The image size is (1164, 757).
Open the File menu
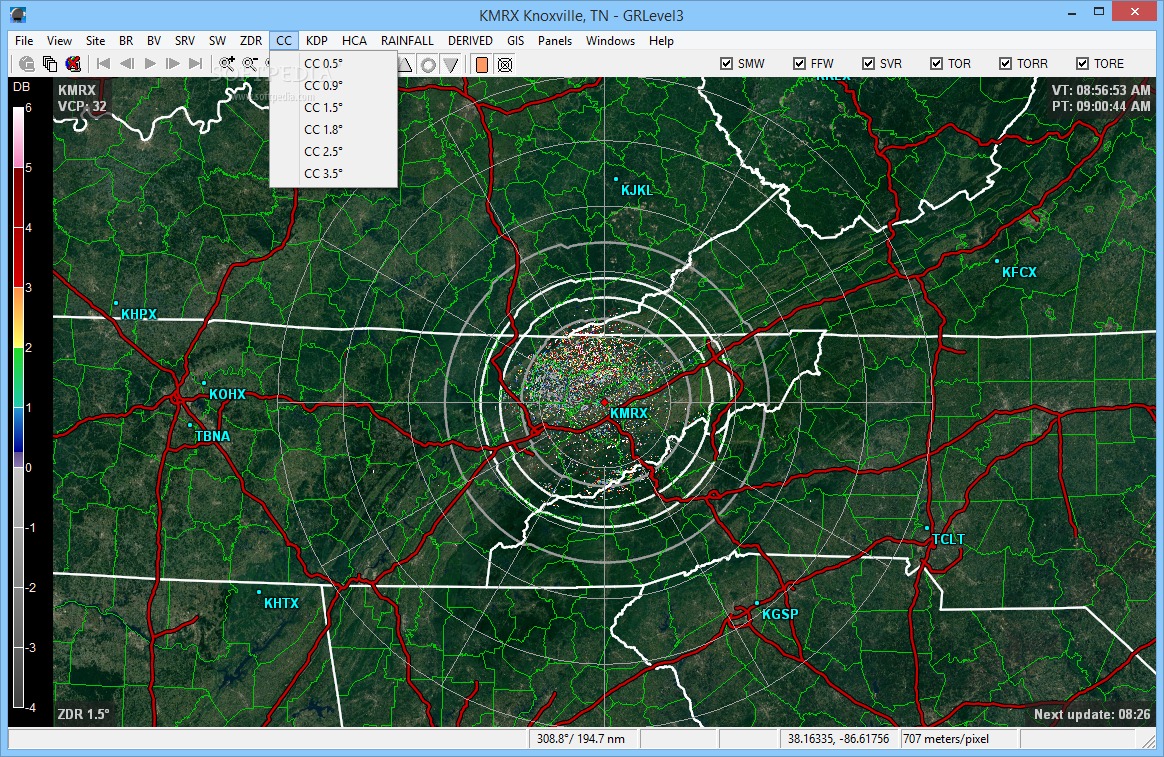coord(24,41)
